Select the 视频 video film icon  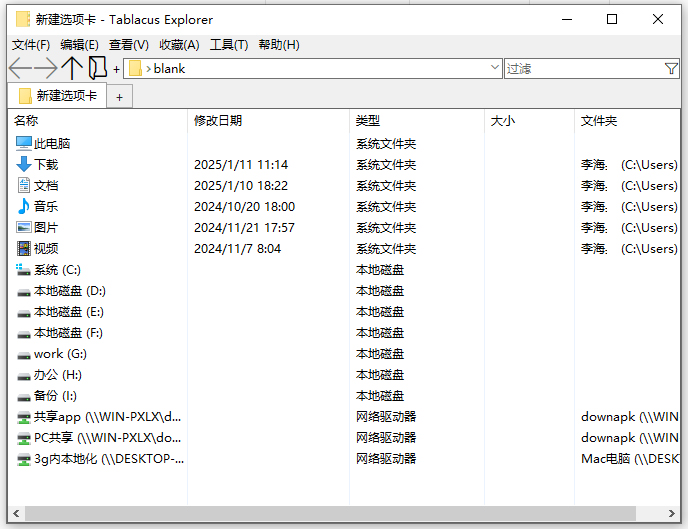(24, 248)
